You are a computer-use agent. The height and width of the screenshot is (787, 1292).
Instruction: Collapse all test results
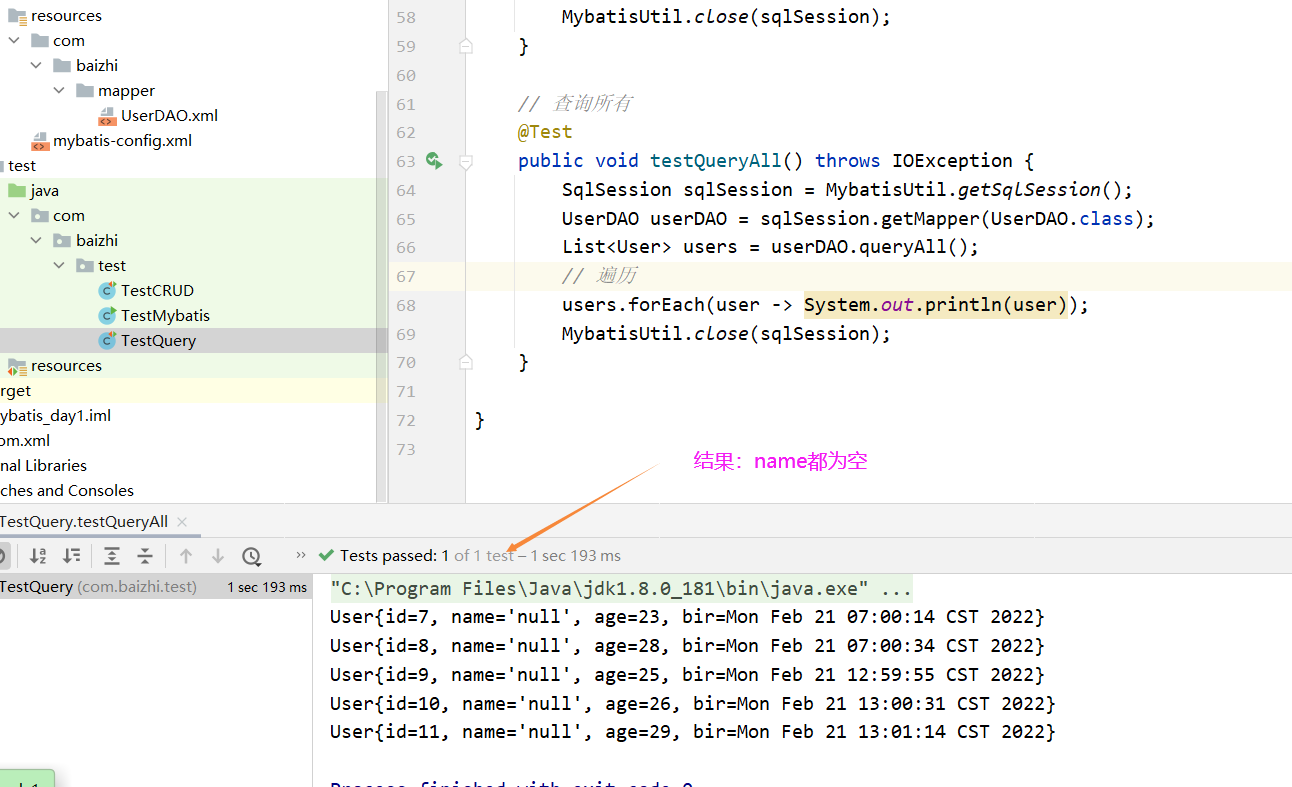145,556
